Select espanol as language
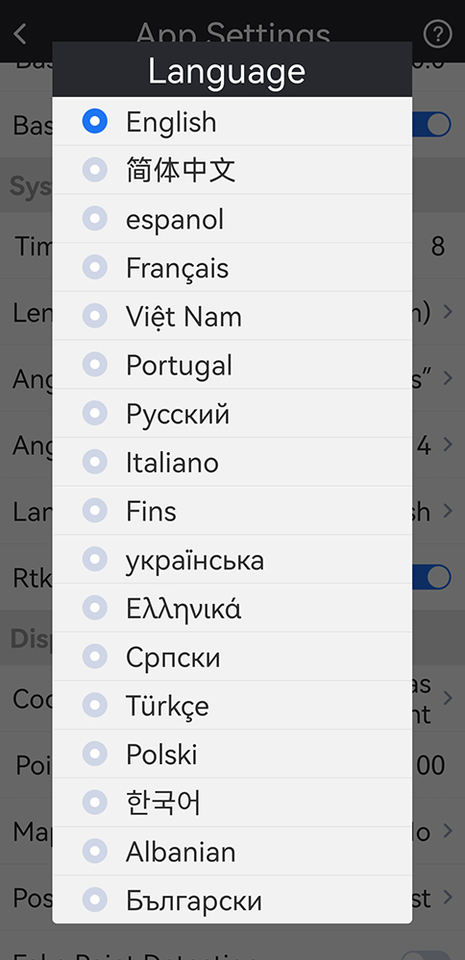The height and width of the screenshot is (960, 465). pyautogui.click(x=232, y=219)
